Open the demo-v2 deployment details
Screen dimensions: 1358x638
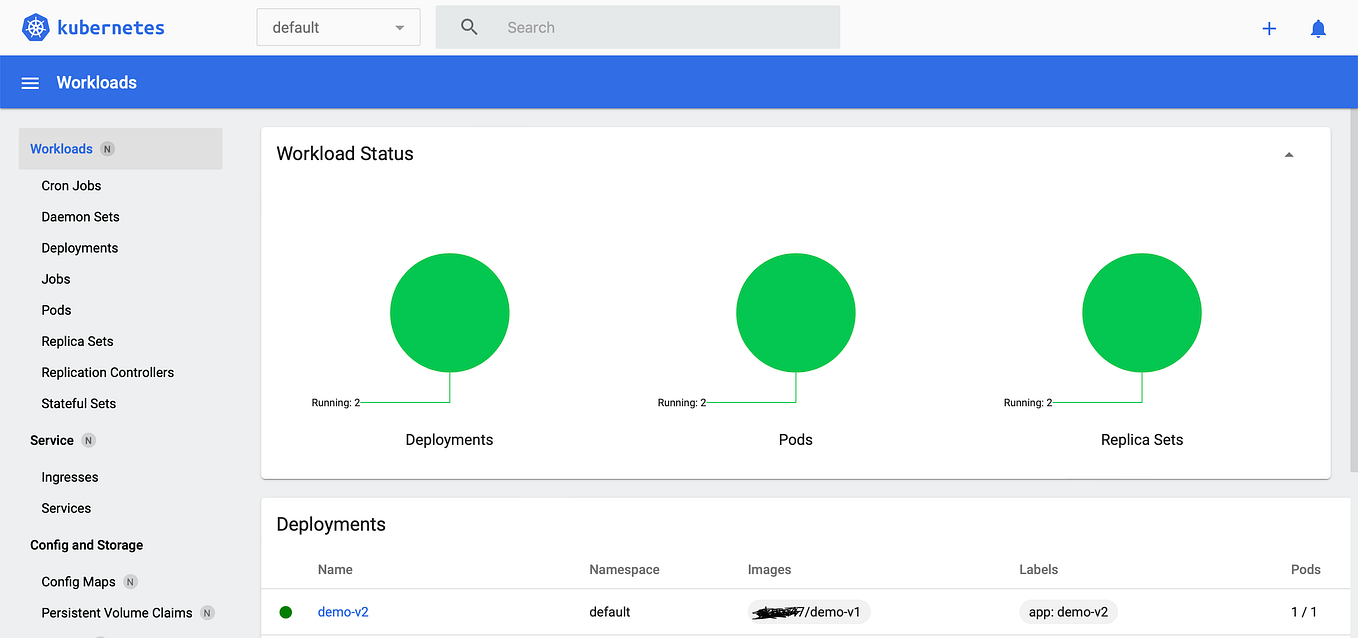(x=343, y=611)
